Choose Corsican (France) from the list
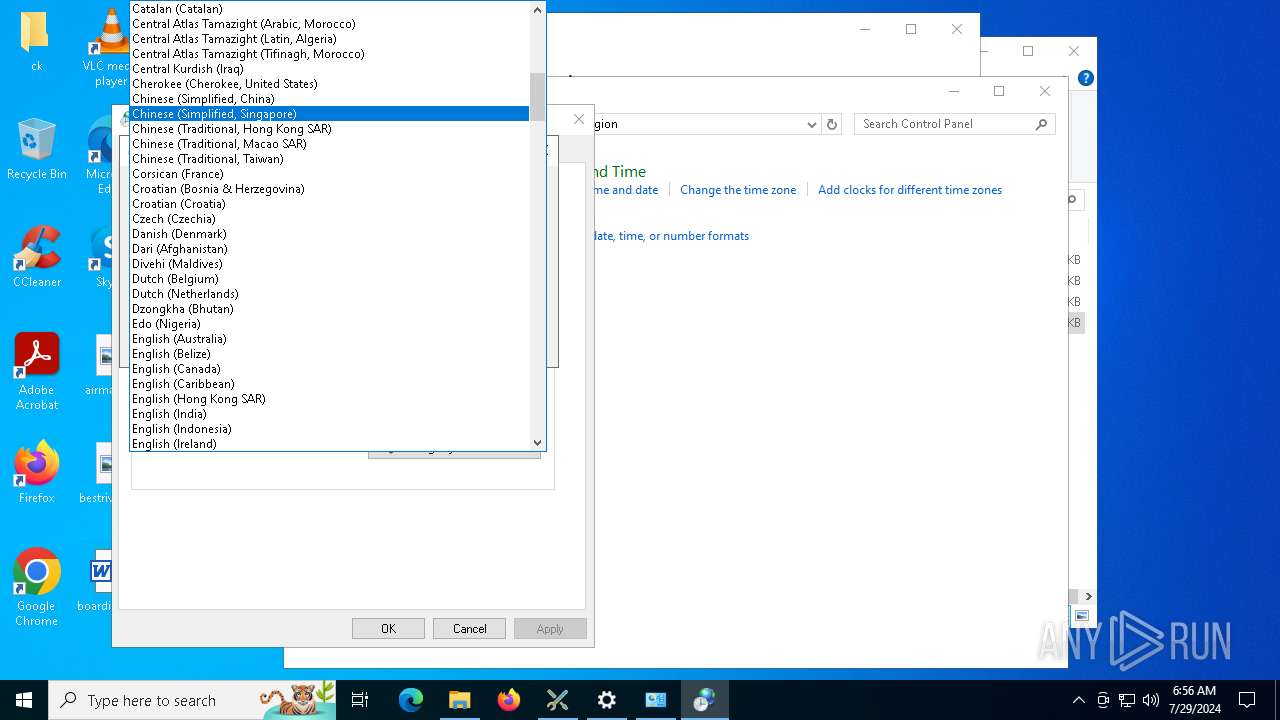This screenshot has width=1280, height=720. click(x=329, y=174)
